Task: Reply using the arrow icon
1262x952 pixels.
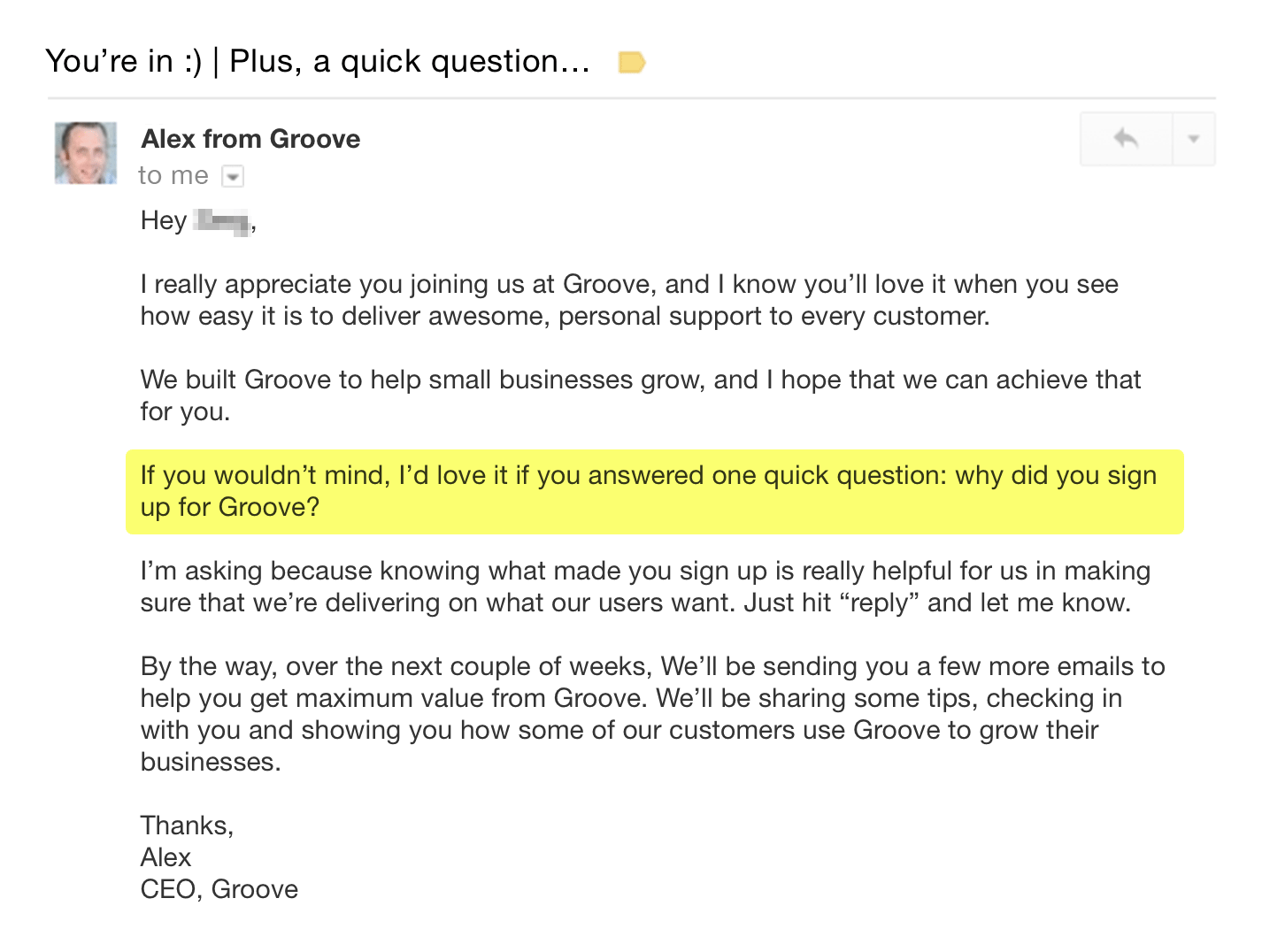Action: point(1126,139)
